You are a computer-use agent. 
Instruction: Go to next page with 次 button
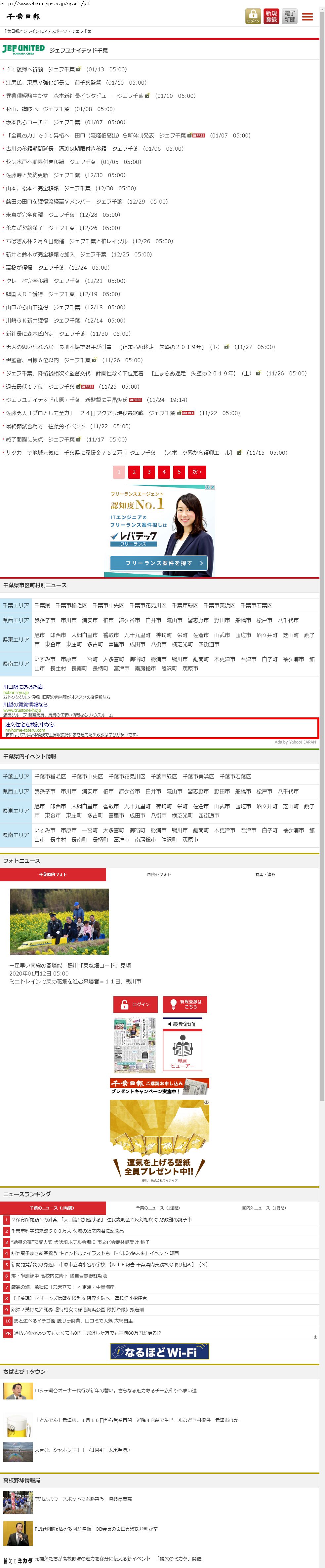coord(197,472)
